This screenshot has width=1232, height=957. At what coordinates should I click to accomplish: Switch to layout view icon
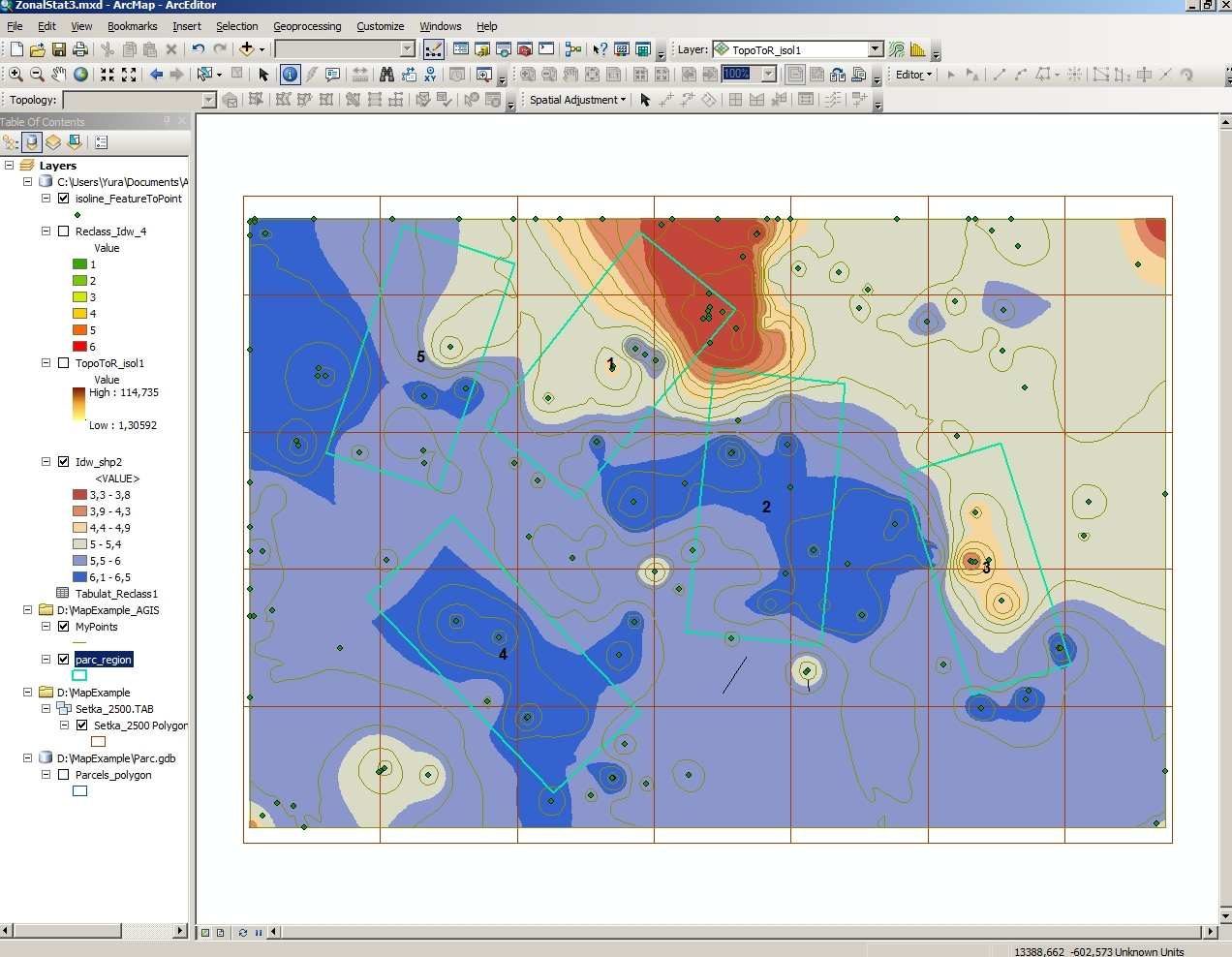220,933
